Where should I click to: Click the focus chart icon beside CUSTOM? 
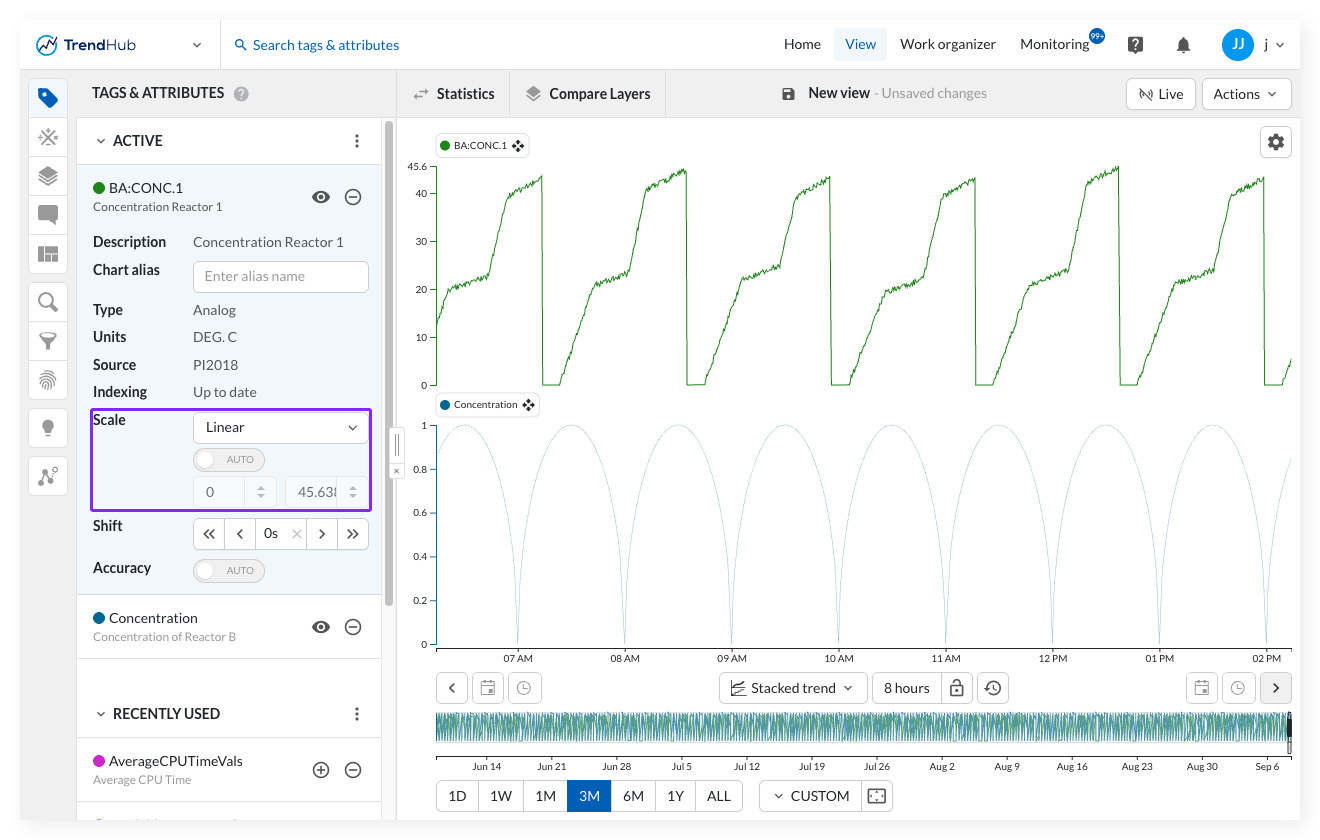coord(877,796)
